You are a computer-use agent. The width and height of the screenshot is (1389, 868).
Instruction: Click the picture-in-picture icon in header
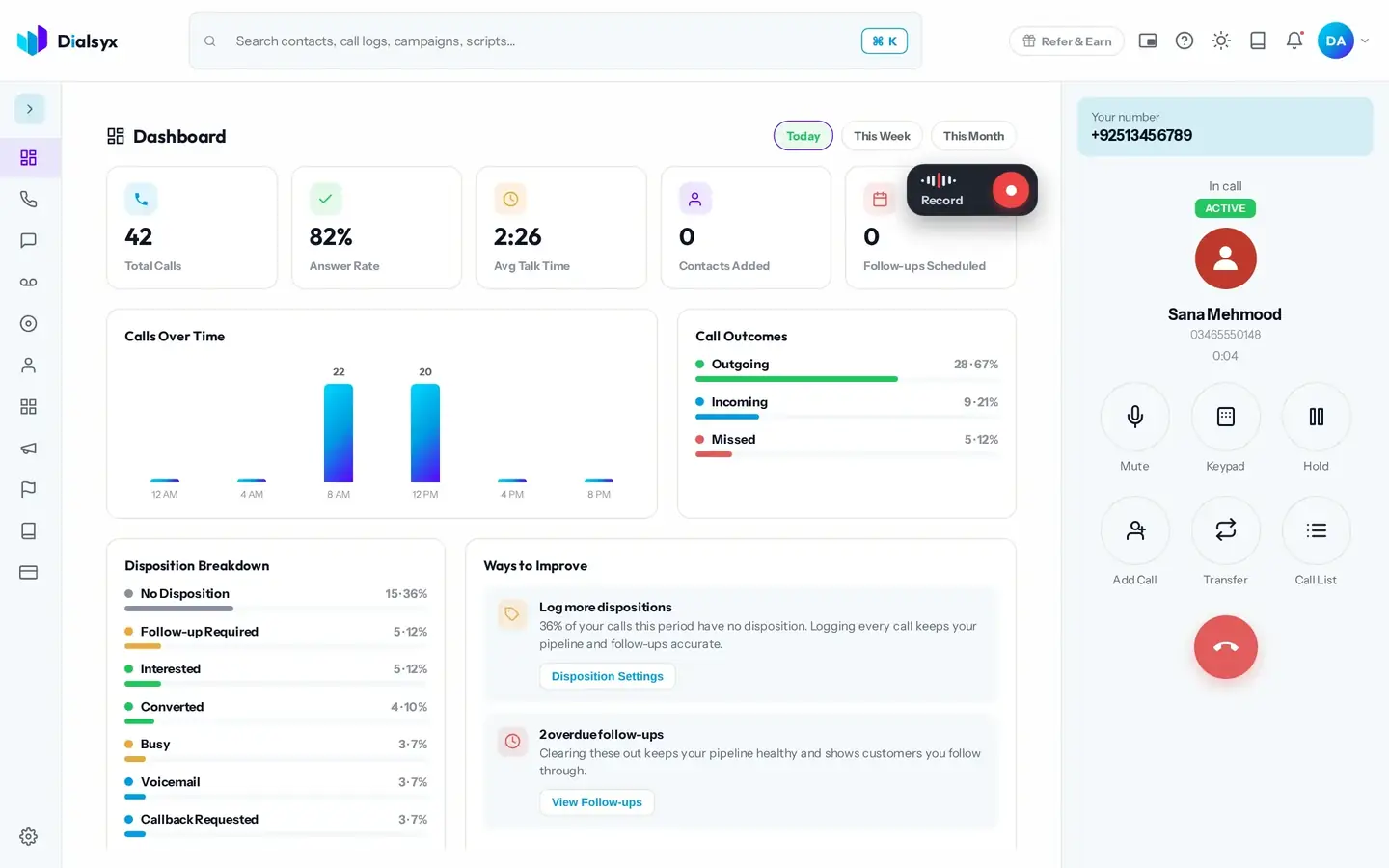[1148, 41]
